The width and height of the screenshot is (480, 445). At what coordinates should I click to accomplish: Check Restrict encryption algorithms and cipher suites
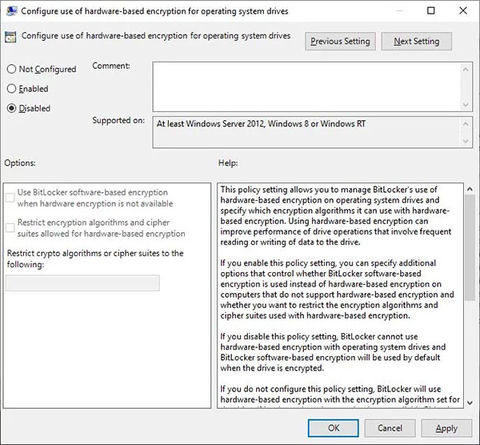coord(10,228)
